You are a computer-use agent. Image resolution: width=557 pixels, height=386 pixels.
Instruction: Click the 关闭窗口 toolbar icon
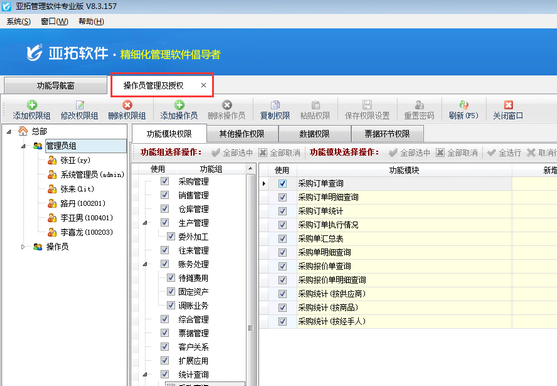pos(508,105)
